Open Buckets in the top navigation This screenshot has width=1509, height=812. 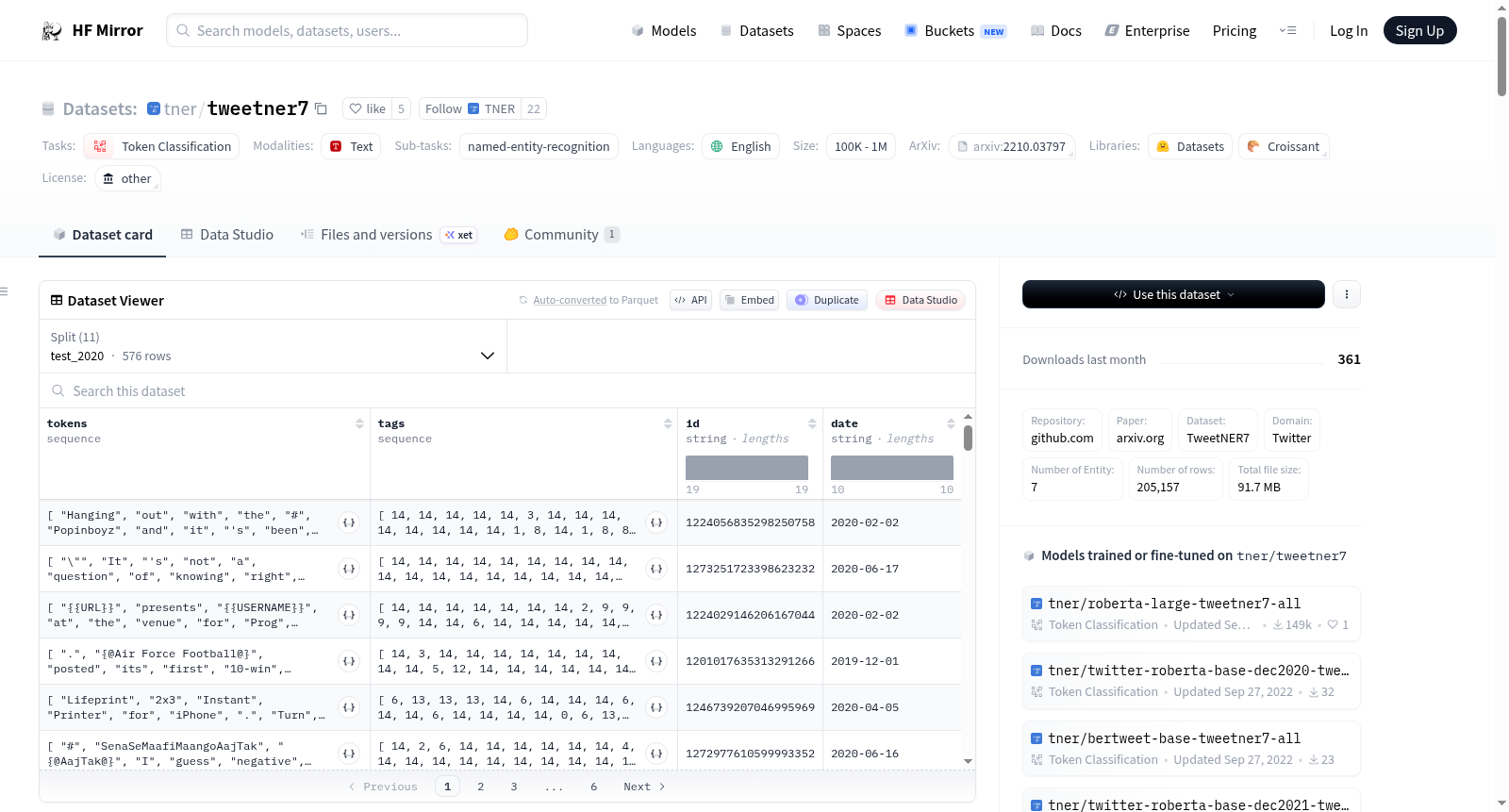pyautogui.click(x=955, y=31)
